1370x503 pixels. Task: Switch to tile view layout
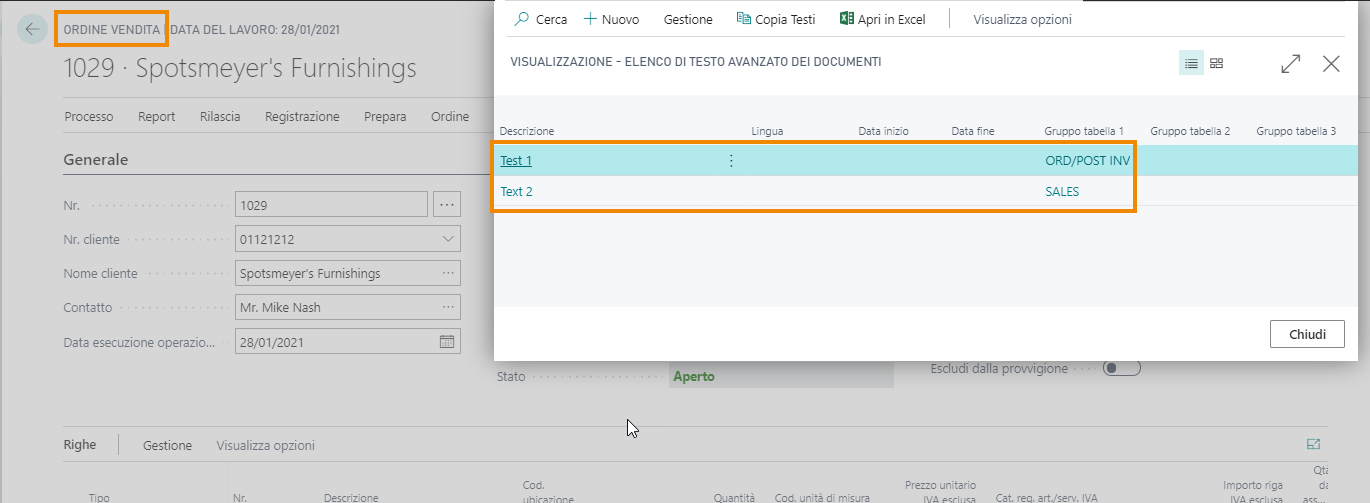point(1217,64)
